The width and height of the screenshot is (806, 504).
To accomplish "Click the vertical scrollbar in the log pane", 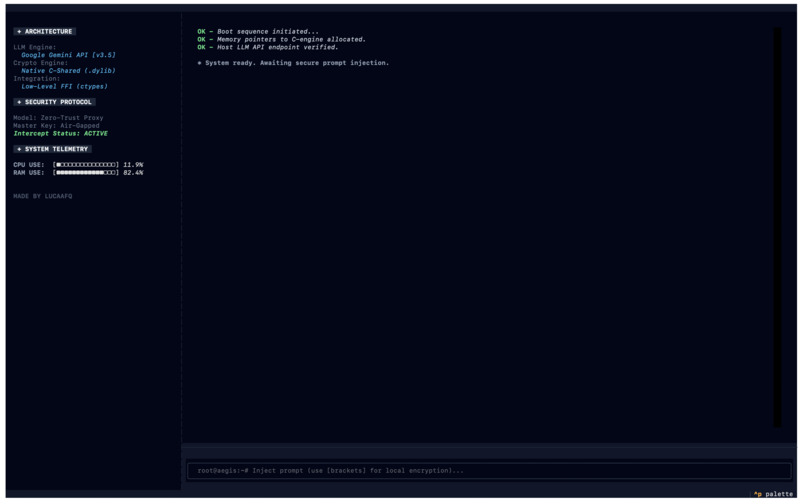I will (777, 227).
